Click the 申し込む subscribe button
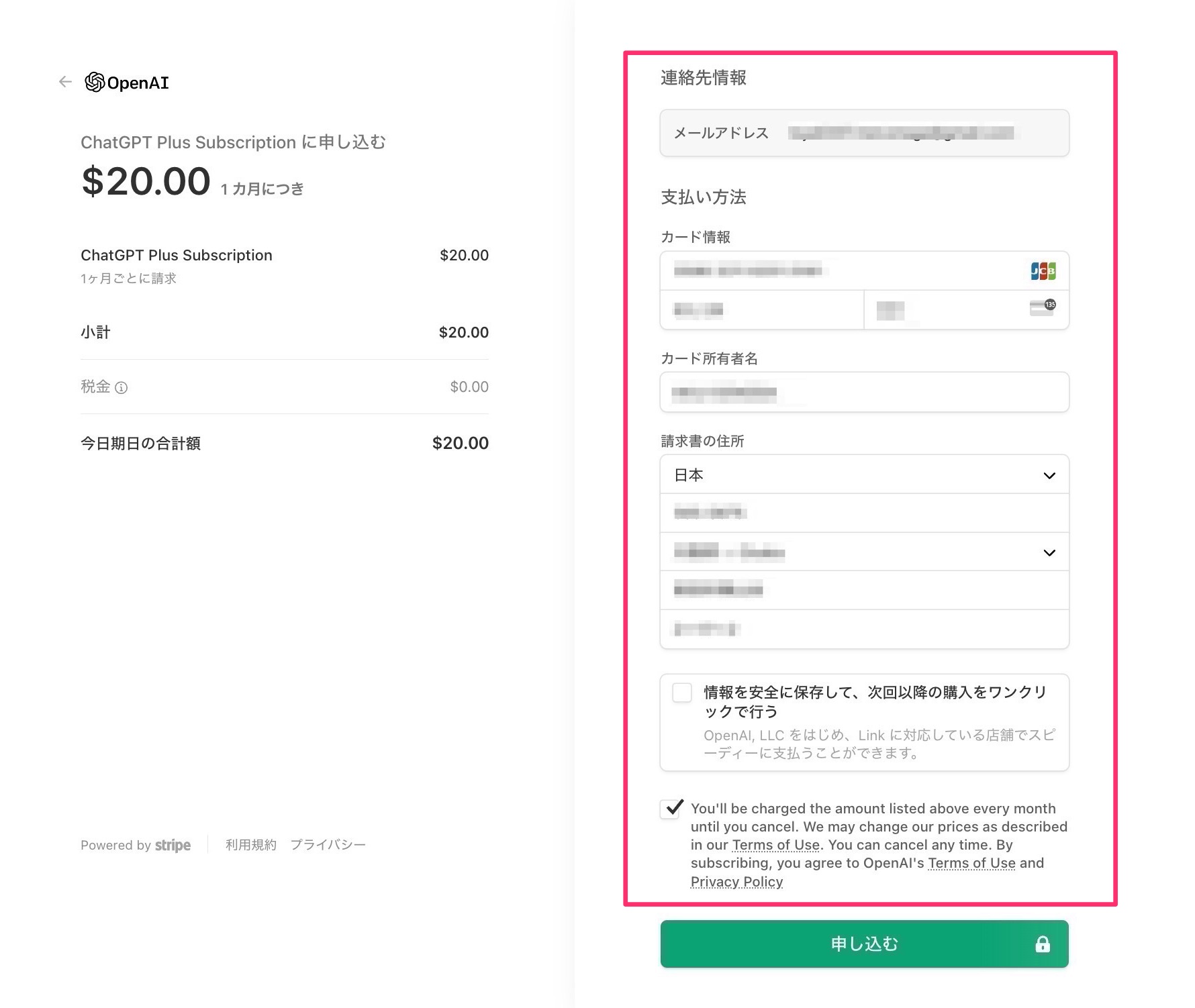This screenshot has width=1195, height=1008. [x=865, y=944]
